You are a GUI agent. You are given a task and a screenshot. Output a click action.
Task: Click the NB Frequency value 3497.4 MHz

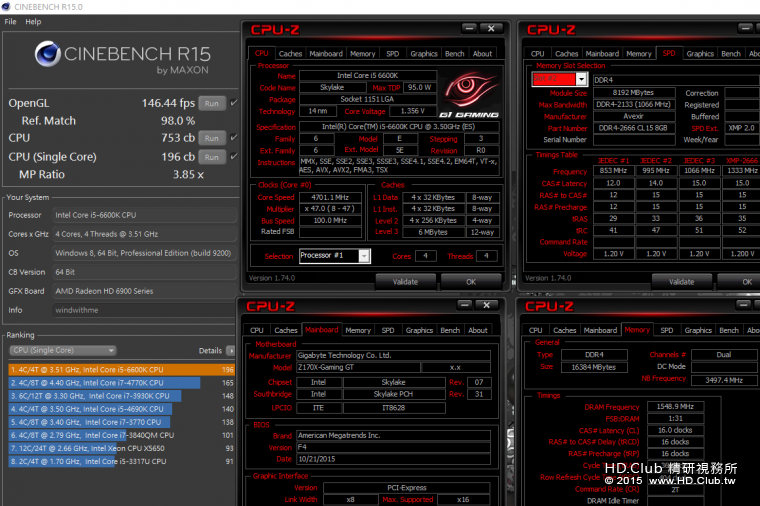coord(724,380)
